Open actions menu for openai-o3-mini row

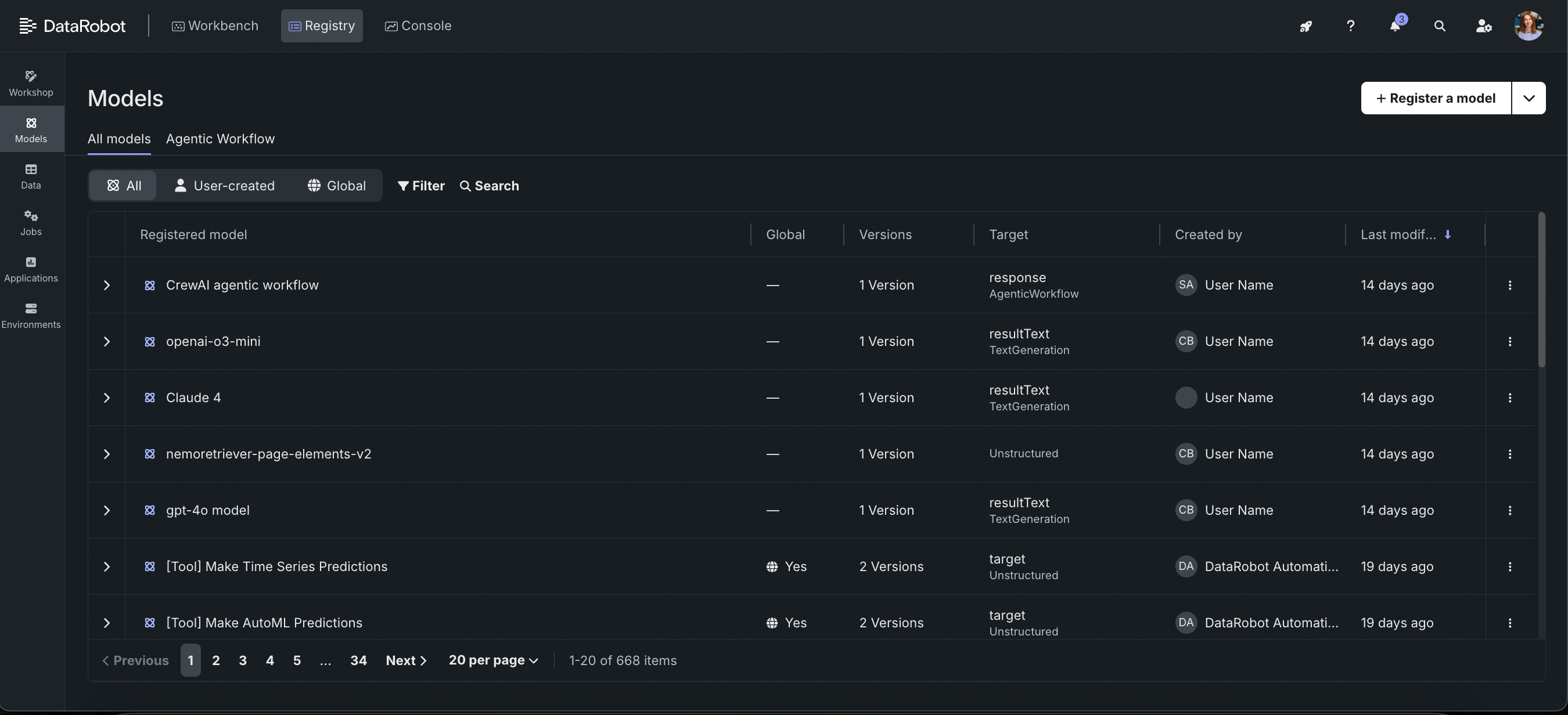pos(1509,341)
